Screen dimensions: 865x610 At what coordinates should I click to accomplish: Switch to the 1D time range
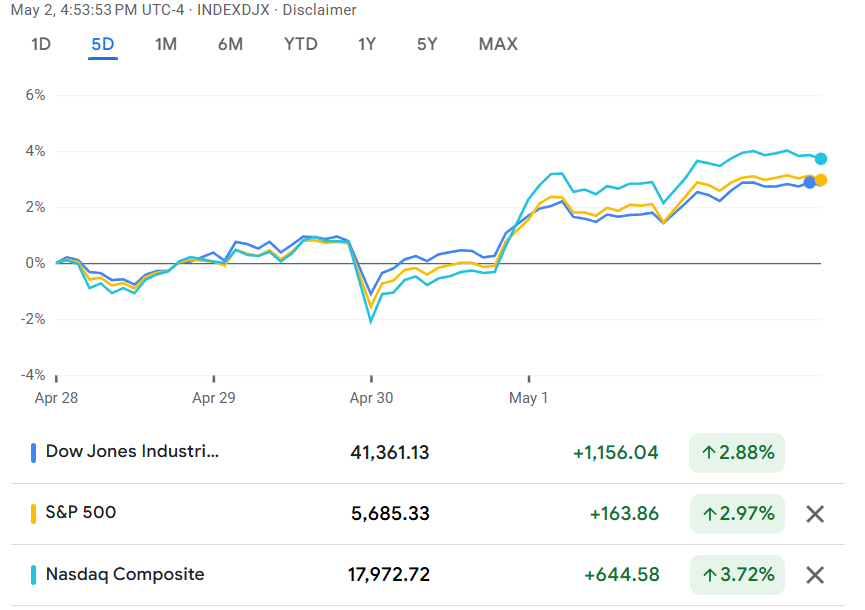41,44
